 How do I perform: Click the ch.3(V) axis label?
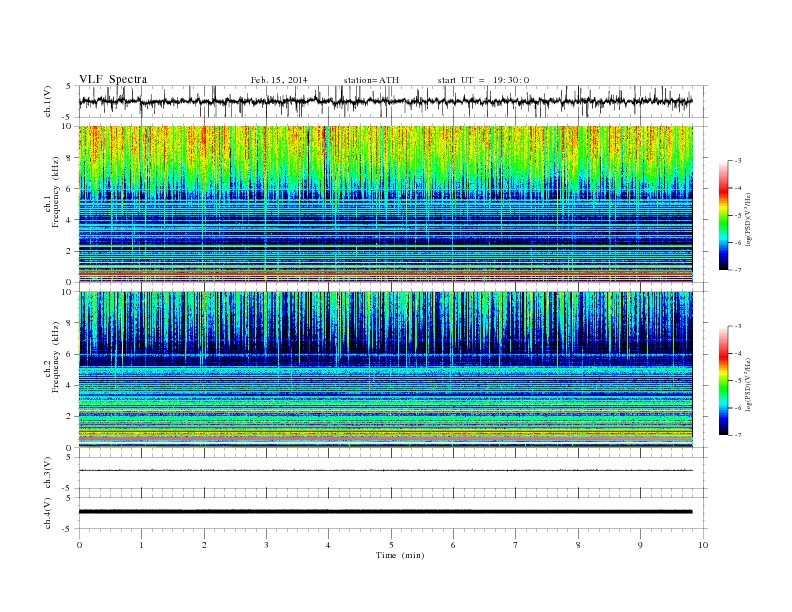[48, 473]
